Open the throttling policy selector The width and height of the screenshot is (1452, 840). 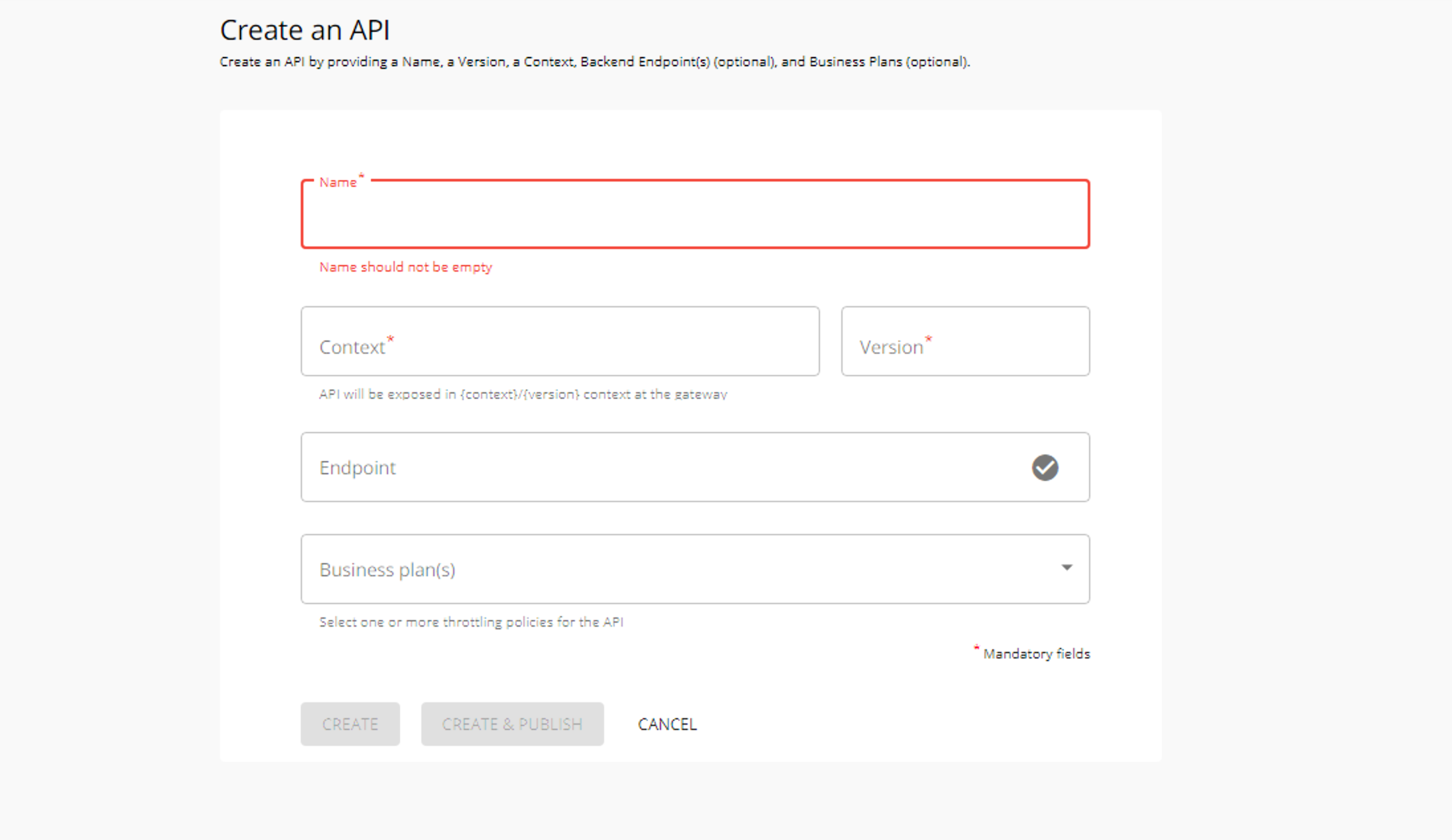pyautogui.click(x=695, y=569)
